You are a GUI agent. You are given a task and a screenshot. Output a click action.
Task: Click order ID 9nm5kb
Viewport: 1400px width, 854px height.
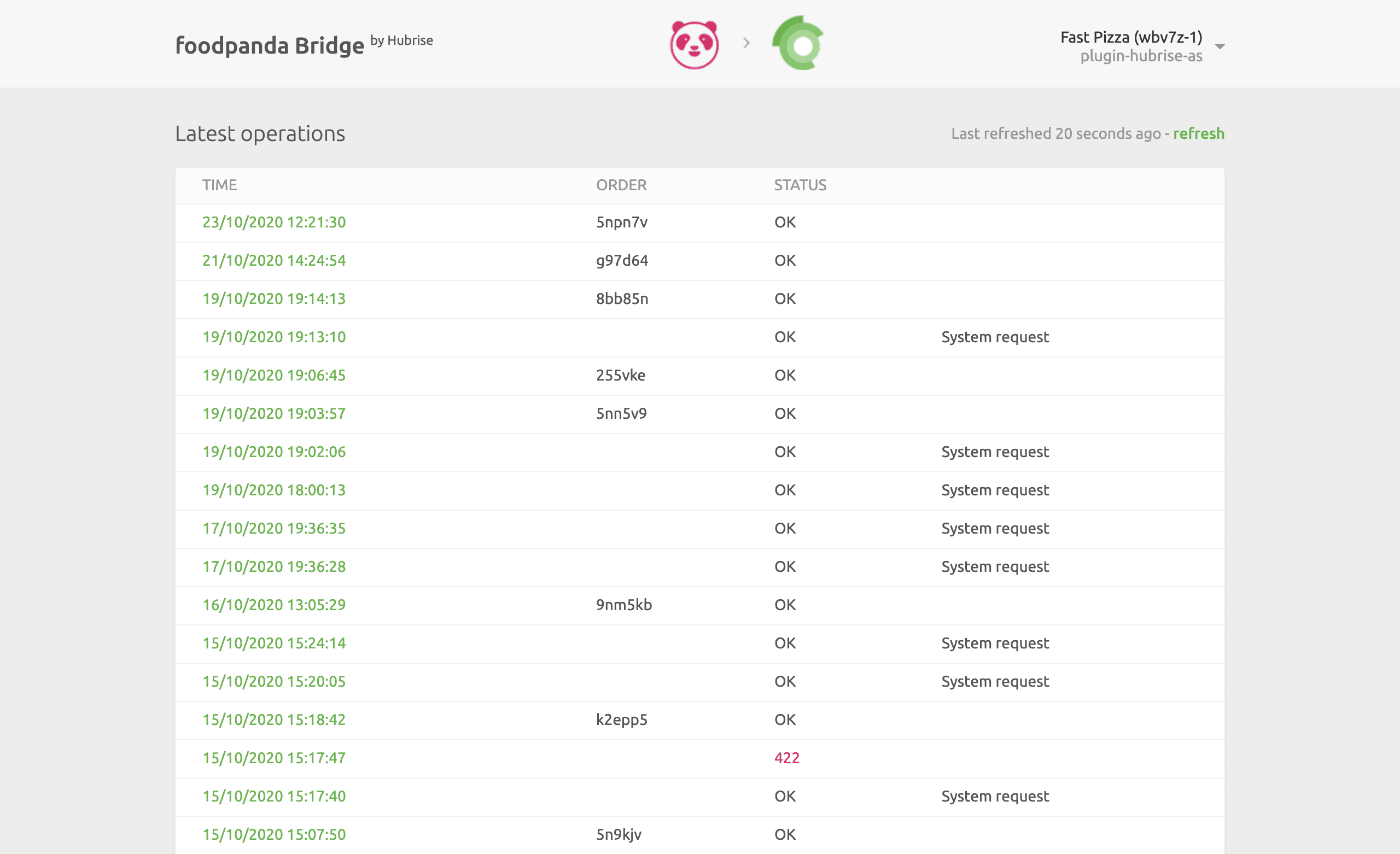(624, 605)
